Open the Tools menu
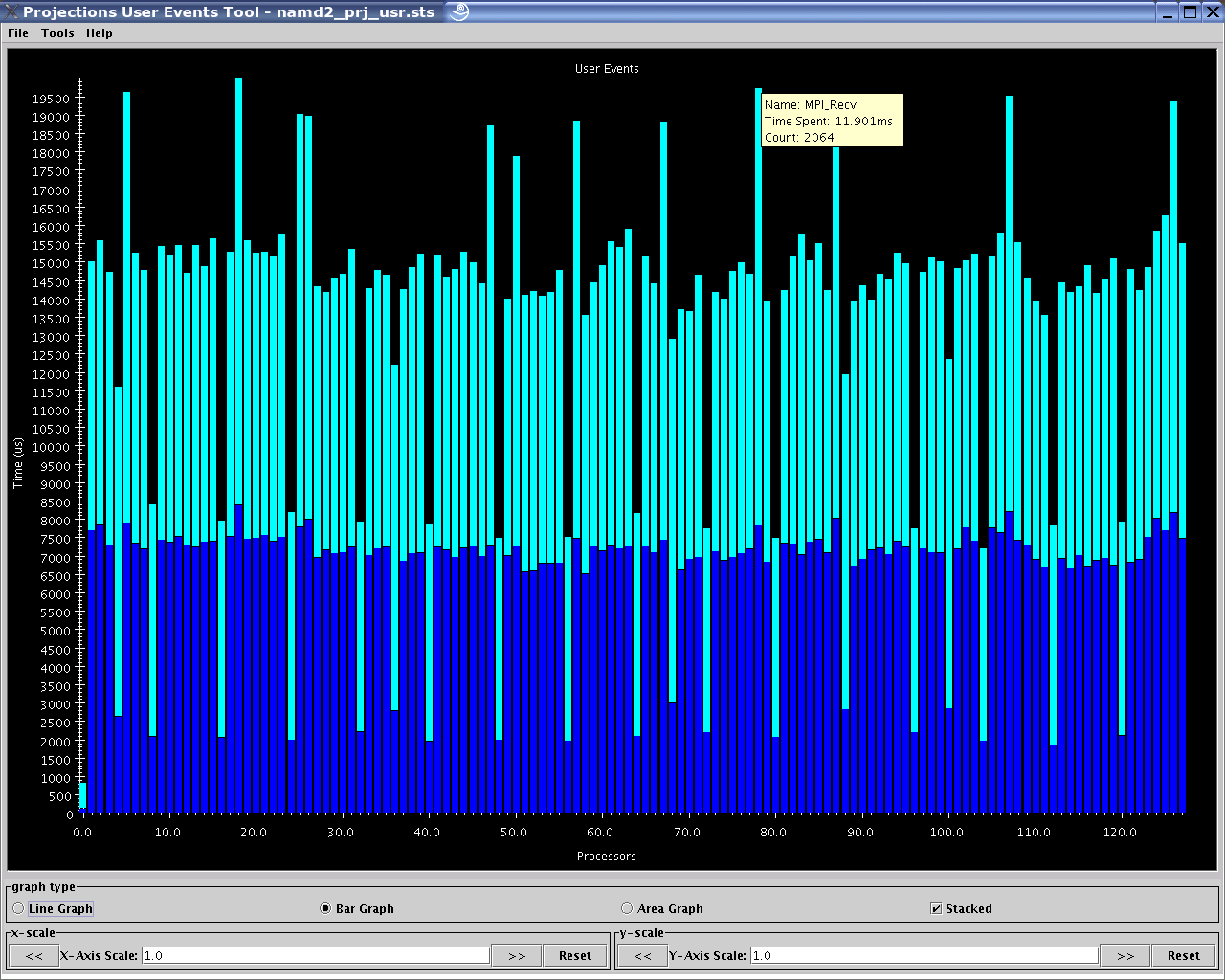 coord(57,33)
